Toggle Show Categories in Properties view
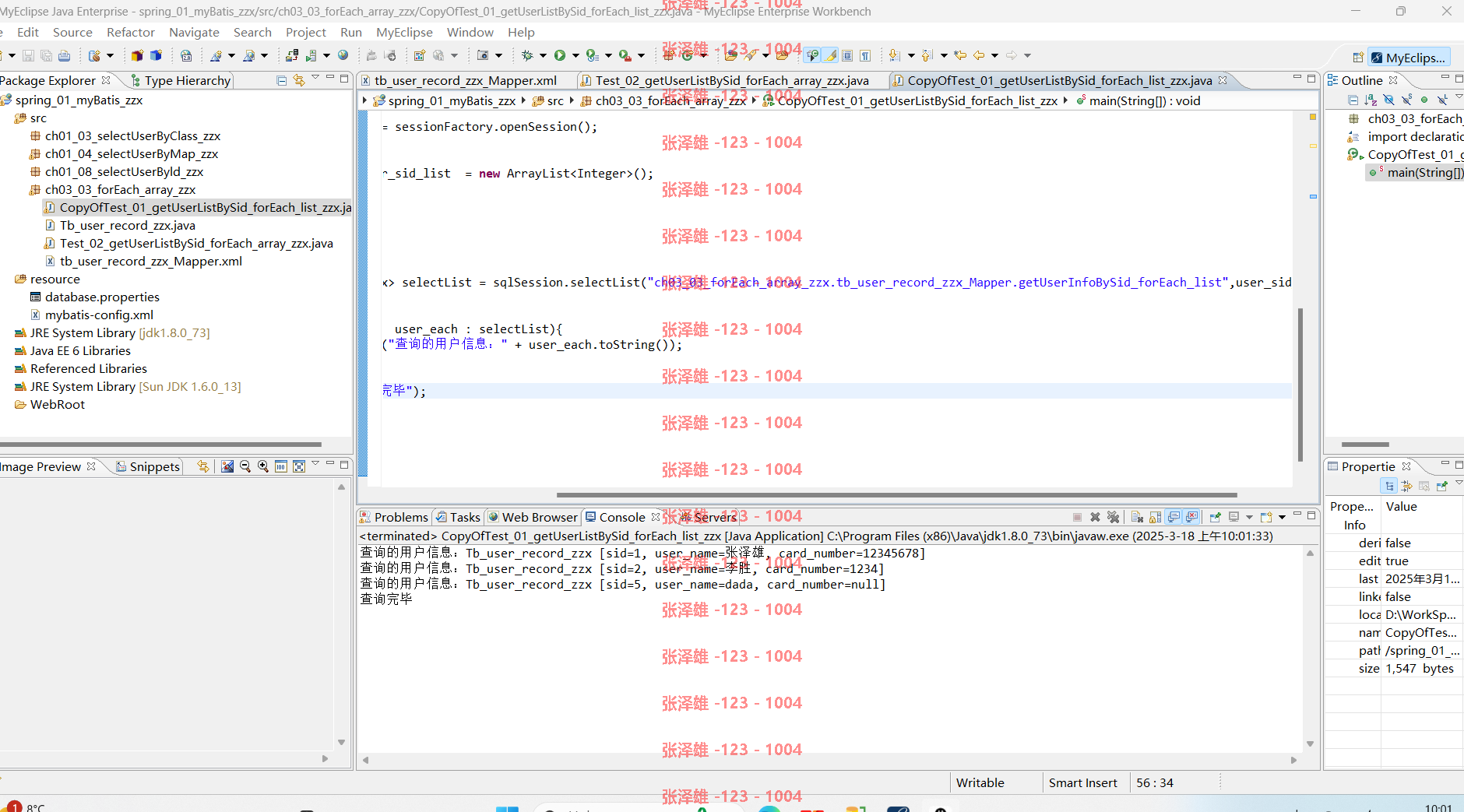 coord(1388,486)
